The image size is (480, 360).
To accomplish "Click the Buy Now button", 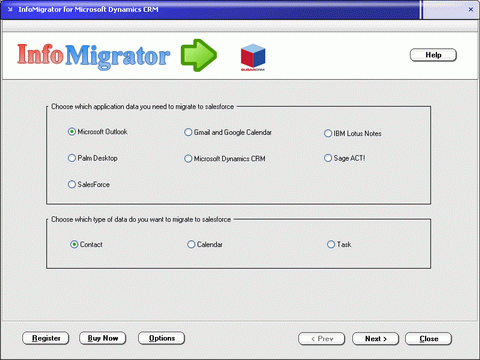I will (x=103, y=338).
